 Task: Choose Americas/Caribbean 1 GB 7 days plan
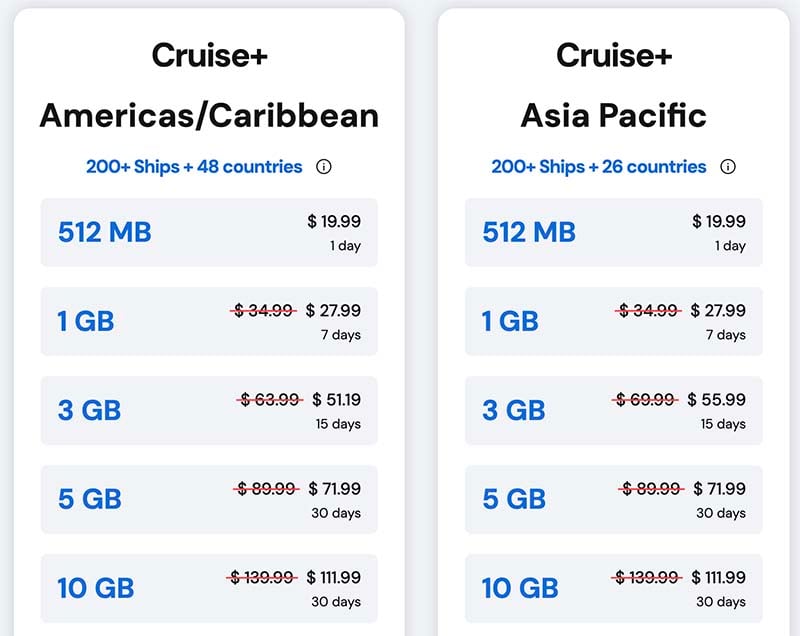pyautogui.click(x=209, y=321)
